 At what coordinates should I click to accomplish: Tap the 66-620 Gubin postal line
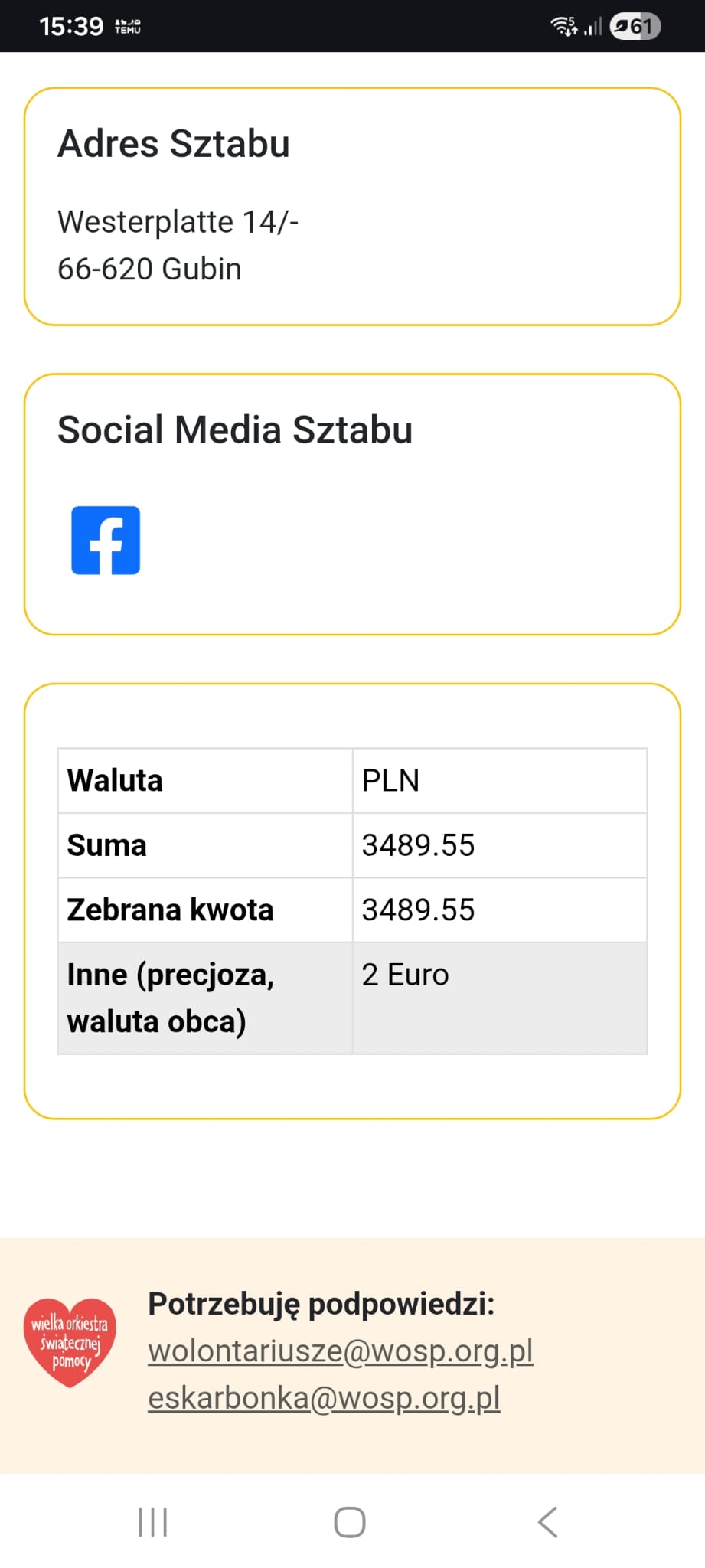tap(149, 269)
